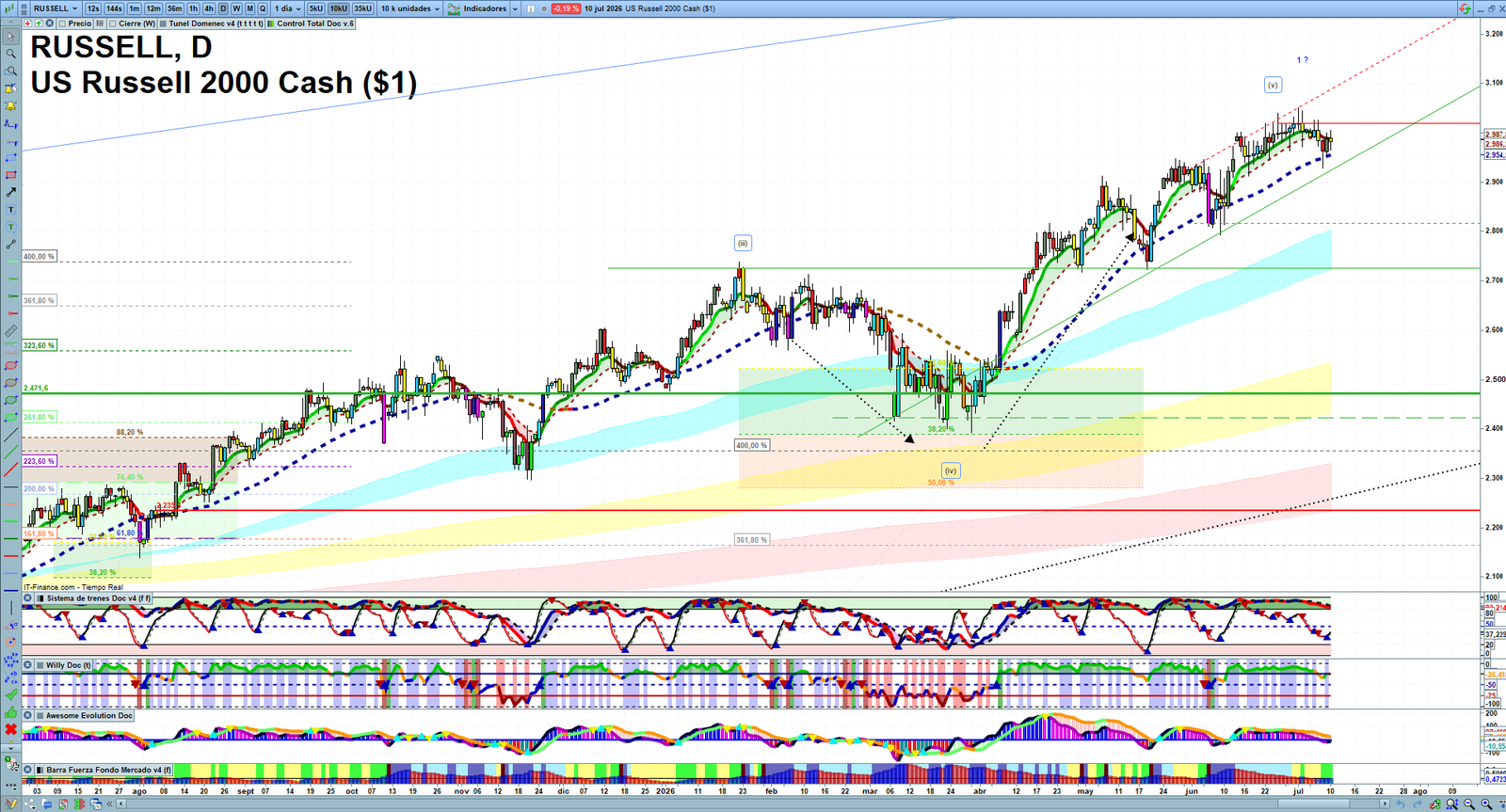Collapse the indicator row chevron
The height and width of the screenshot is (812, 1506).
tap(10, 24)
